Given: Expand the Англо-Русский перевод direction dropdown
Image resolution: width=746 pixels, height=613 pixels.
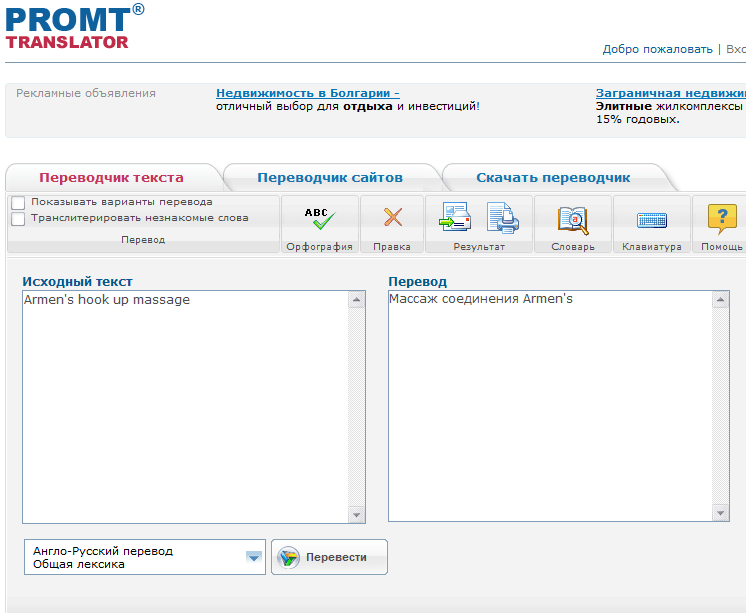Looking at the screenshot, I should (x=254, y=558).
